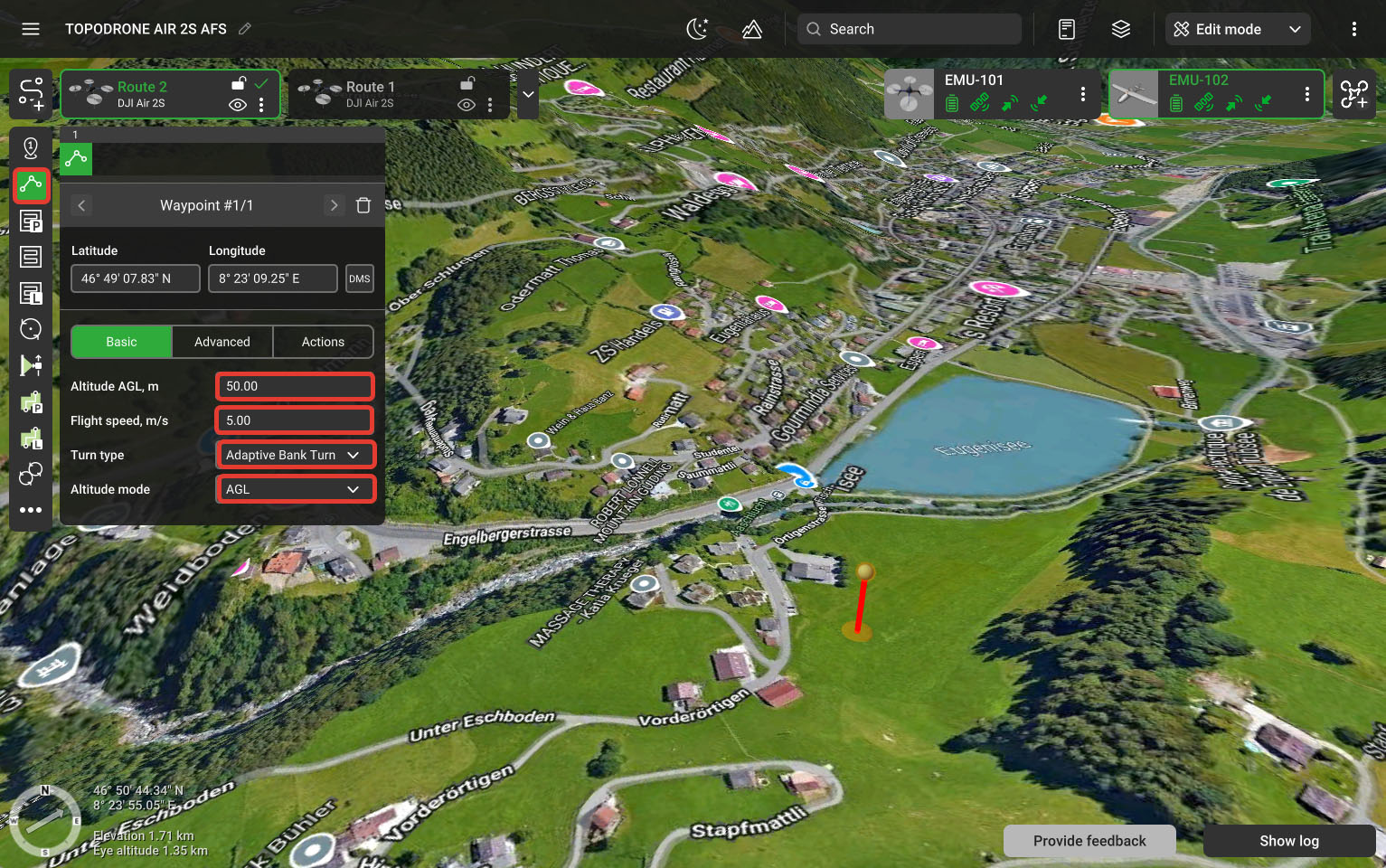
Task: Open Route 1 three-dot options menu
Action: (490, 105)
